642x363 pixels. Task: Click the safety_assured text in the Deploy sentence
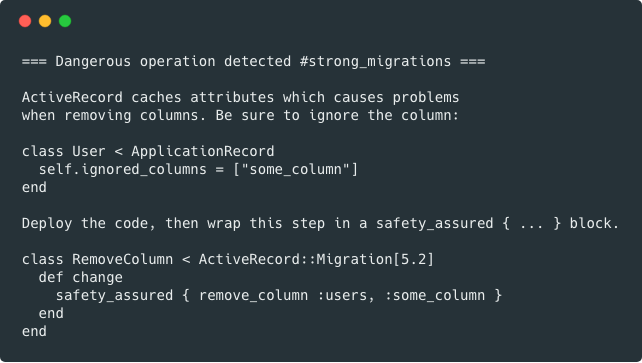[435, 223]
